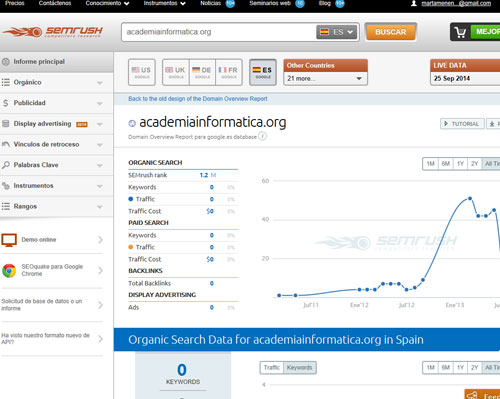Click the Display advertising icon
500x399 pixels.
click(x=6, y=124)
